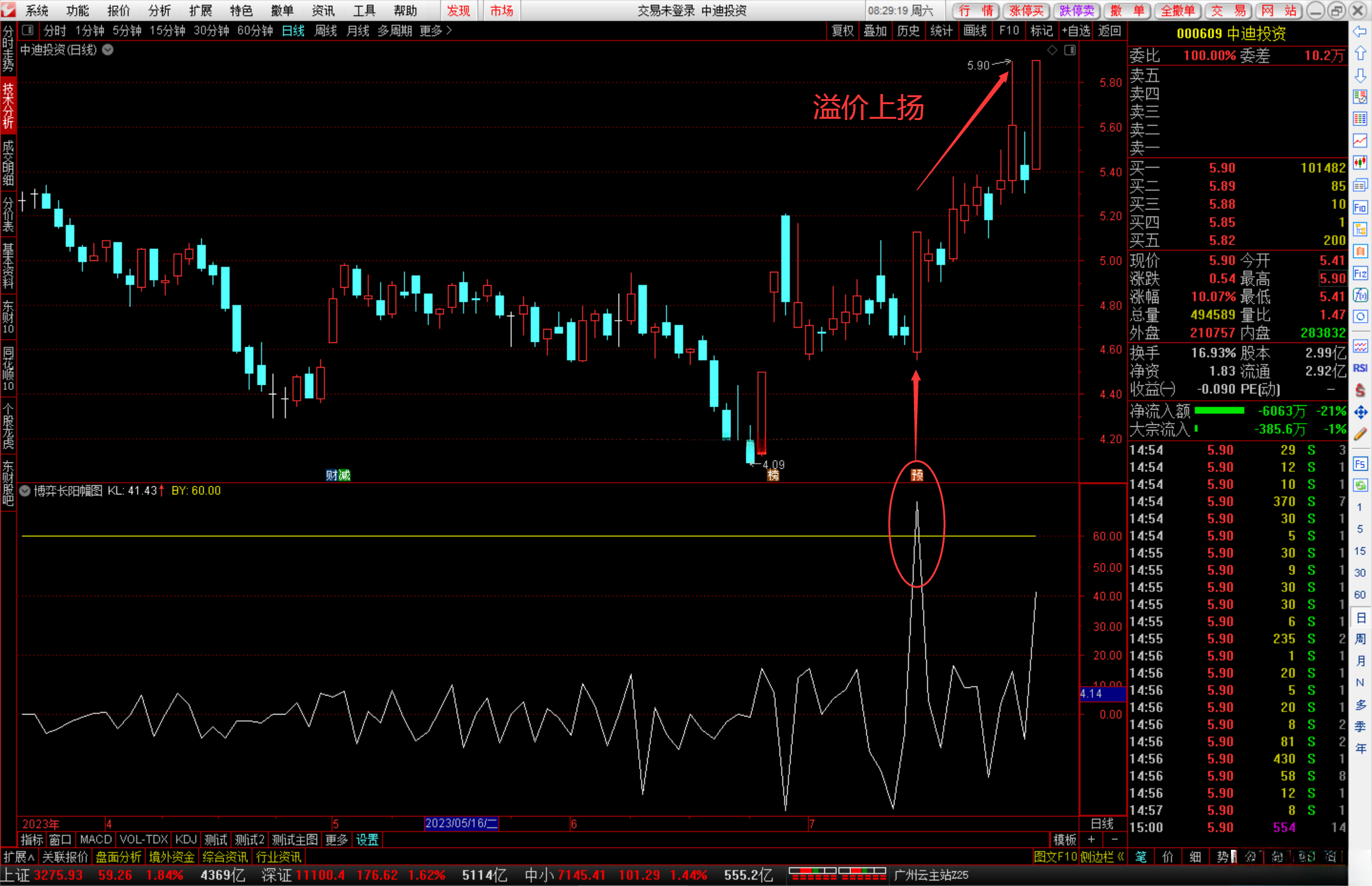Click the green 净流入额 flow bar
This screenshot has width=1372, height=886.
(1219, 411)
